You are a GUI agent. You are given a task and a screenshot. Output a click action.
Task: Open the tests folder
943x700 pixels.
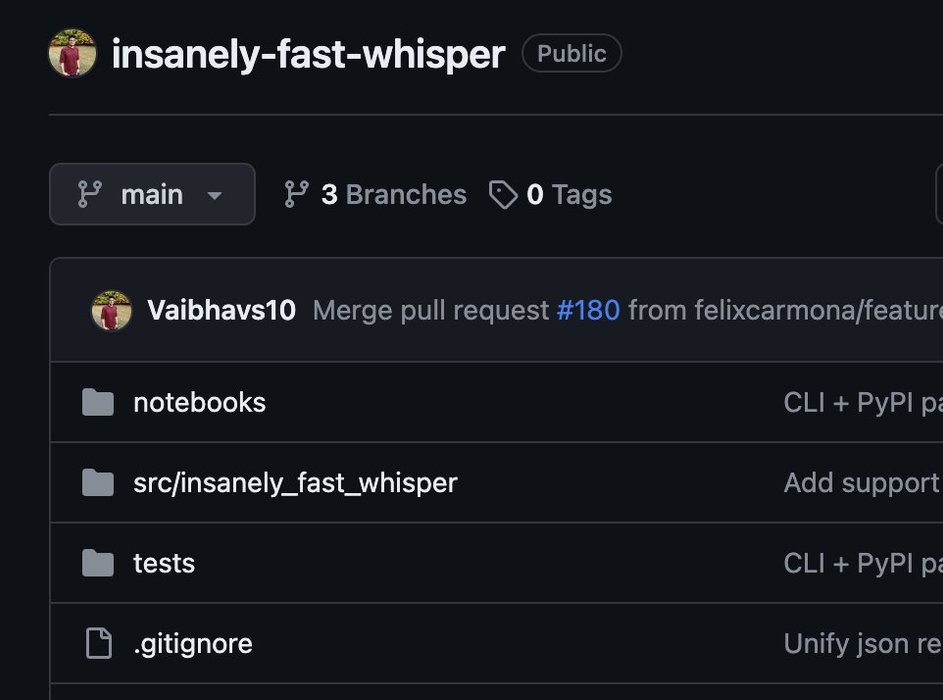coord(164,563)
